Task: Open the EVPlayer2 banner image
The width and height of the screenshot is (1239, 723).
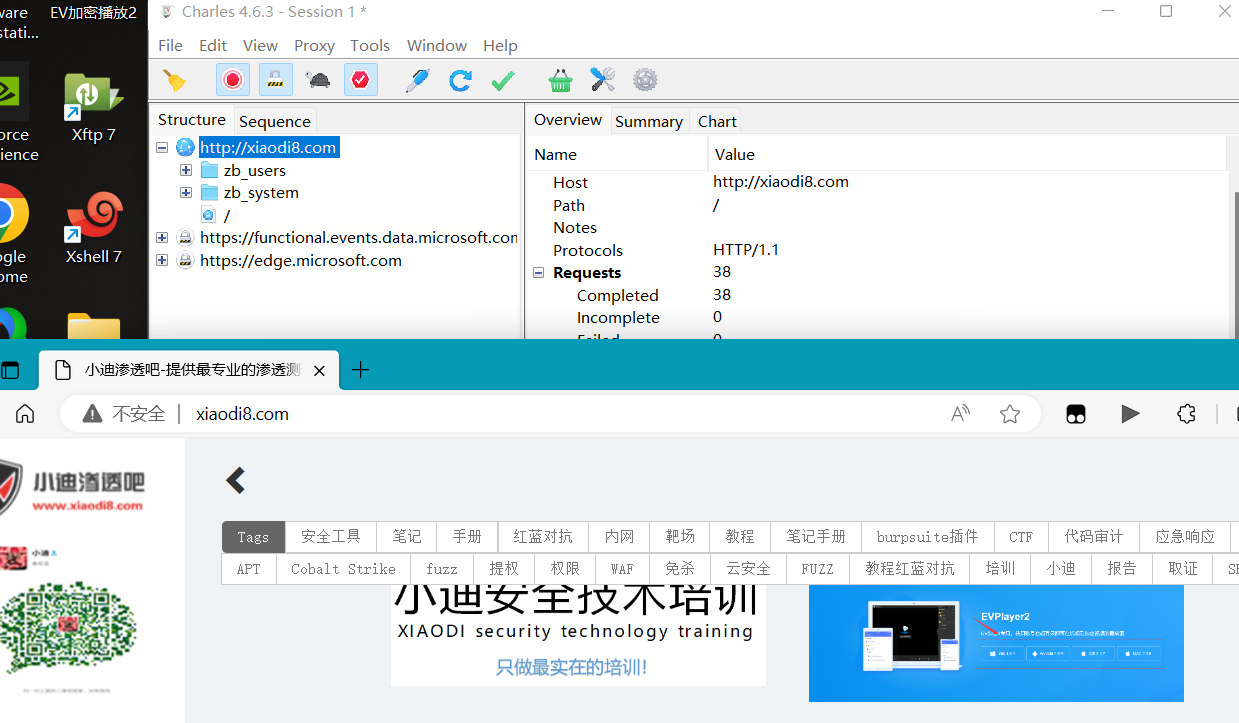Action: 996,643
